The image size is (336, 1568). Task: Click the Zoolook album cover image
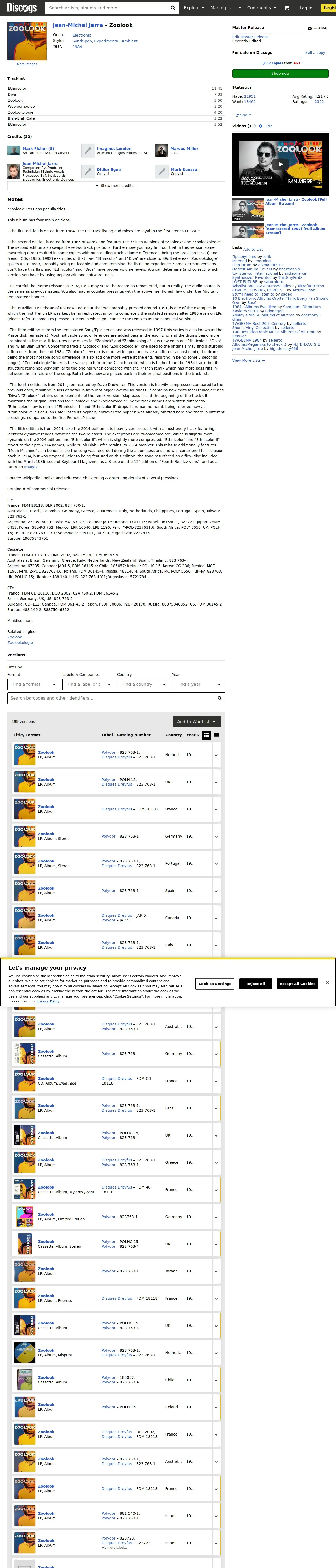point(27,41)
